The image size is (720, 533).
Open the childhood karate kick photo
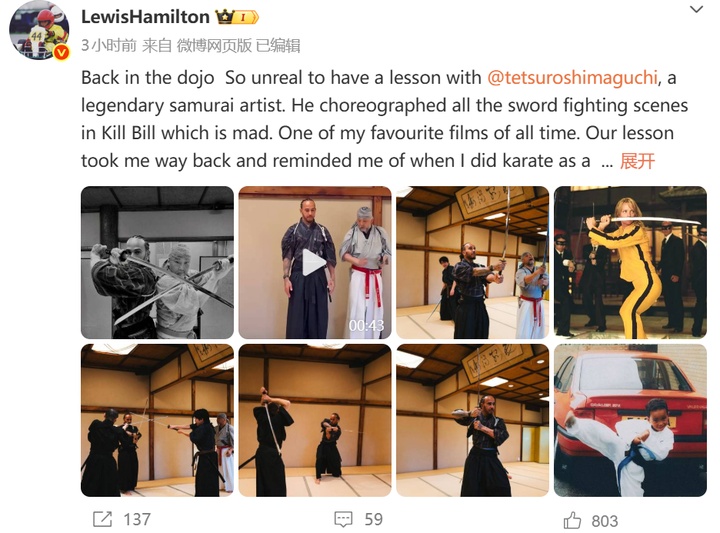(630, 420)
